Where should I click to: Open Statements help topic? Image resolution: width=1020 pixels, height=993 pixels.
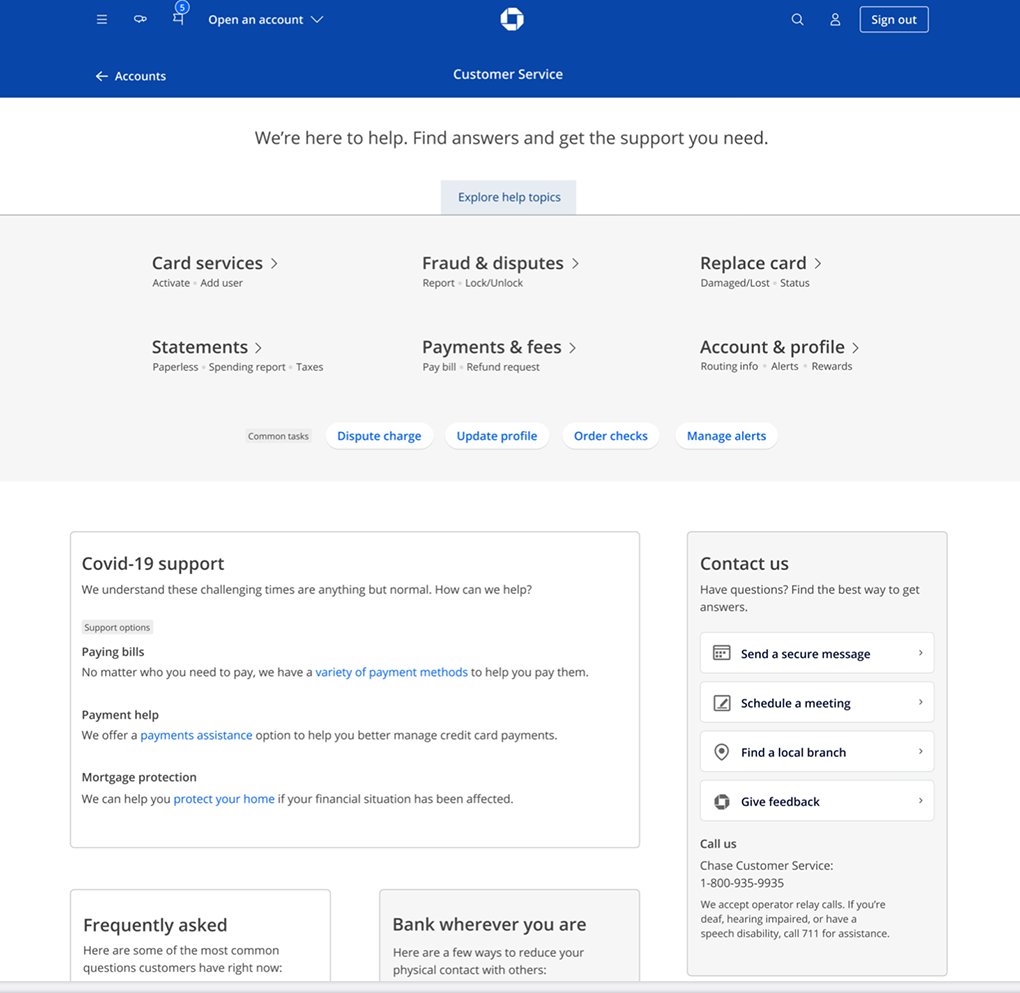click(200, 347)
